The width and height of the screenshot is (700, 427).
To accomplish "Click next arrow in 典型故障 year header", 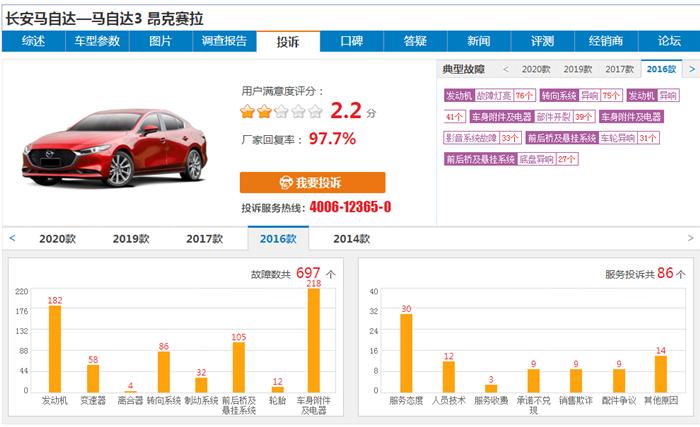I will point(692,69).
